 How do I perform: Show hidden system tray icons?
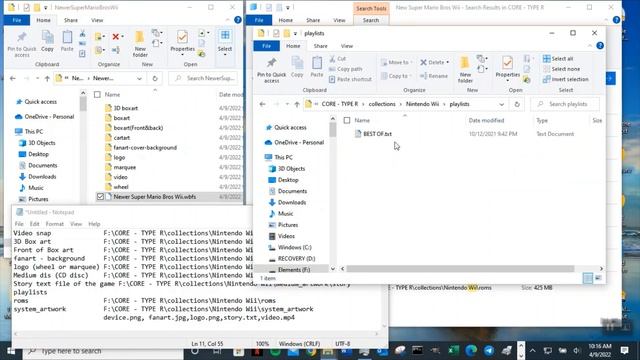tap(532, 351)
